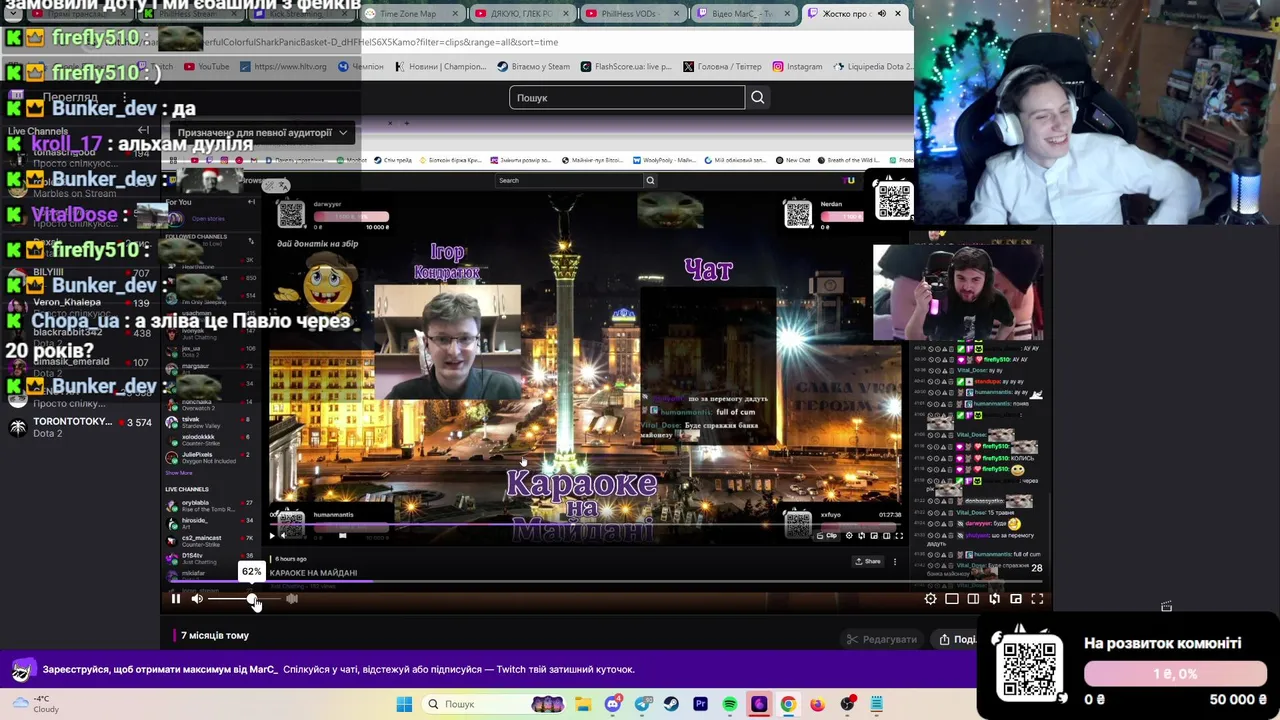
Task: Open OBS Studio from the taskbar
Action: pyautogui.click(x=847, y=704)
